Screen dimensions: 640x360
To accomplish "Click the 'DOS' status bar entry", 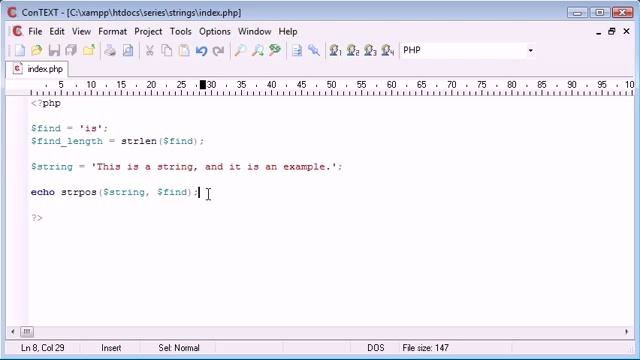I will click(376, 348).
